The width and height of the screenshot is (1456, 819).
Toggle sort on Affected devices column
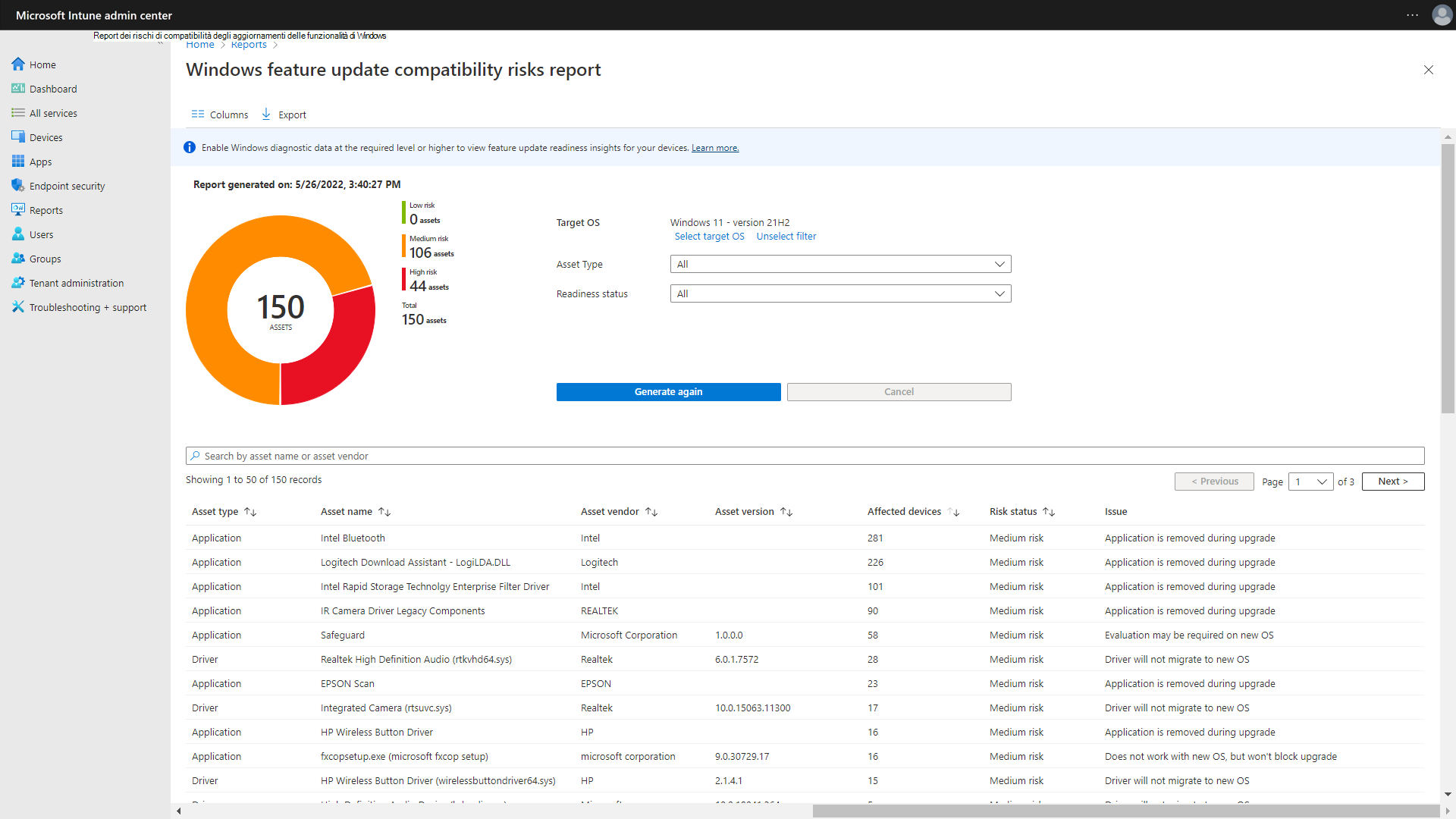click(954, 512)
